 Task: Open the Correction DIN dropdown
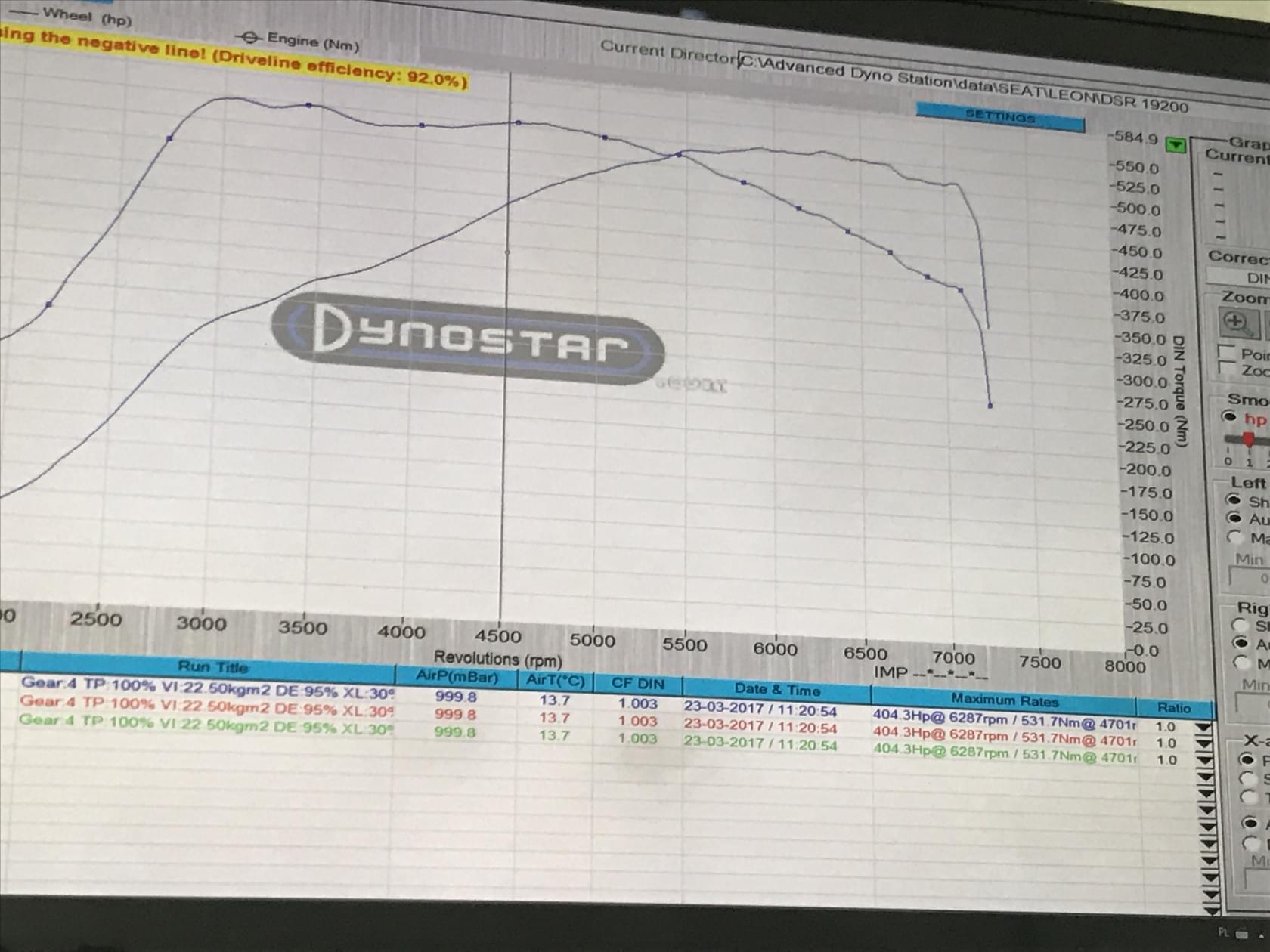tap(1239, 277)
